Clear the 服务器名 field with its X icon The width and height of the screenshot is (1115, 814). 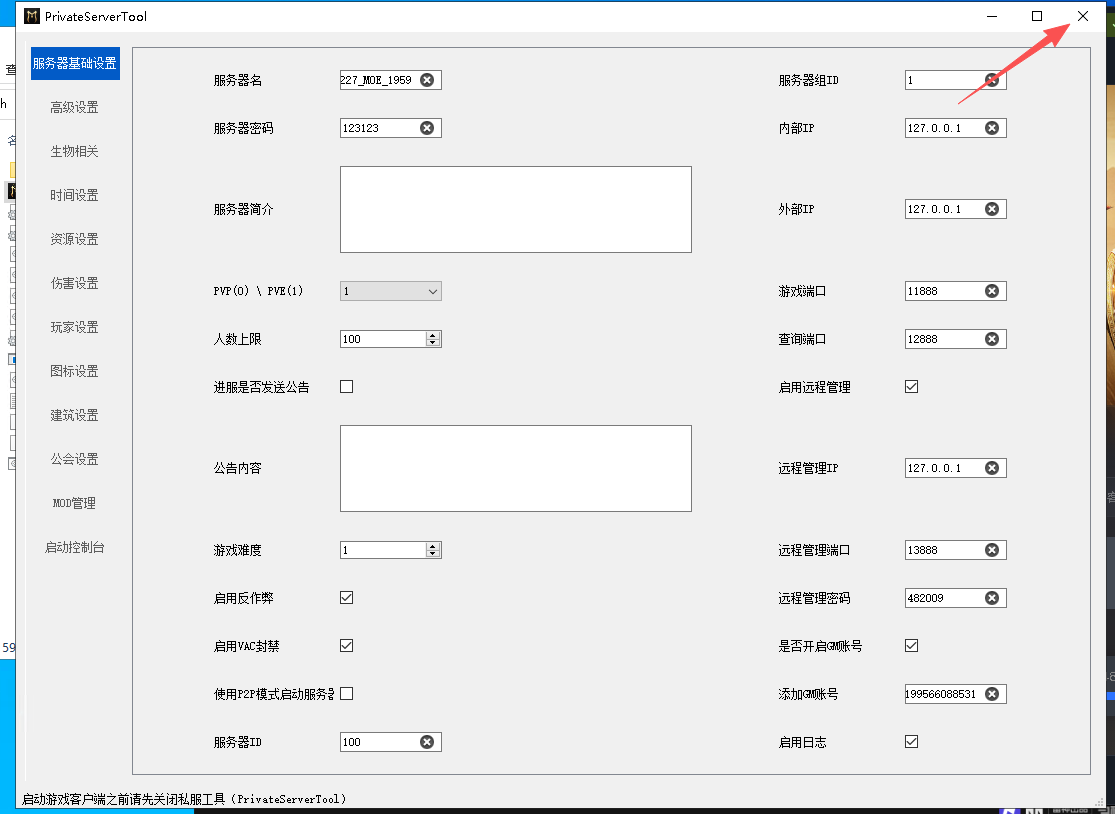pos(427,80)
